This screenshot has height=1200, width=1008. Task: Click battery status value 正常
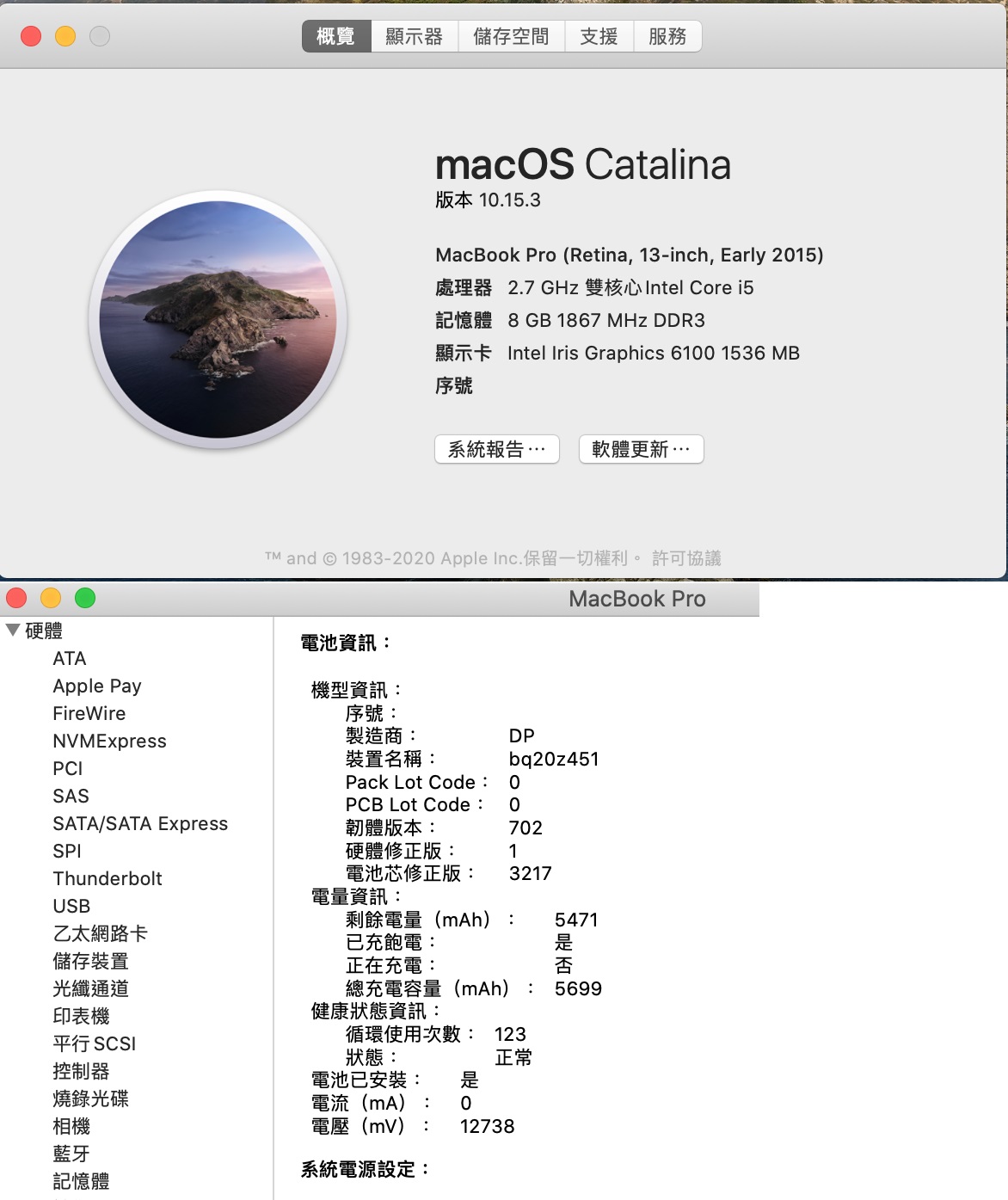point(513,1058)
